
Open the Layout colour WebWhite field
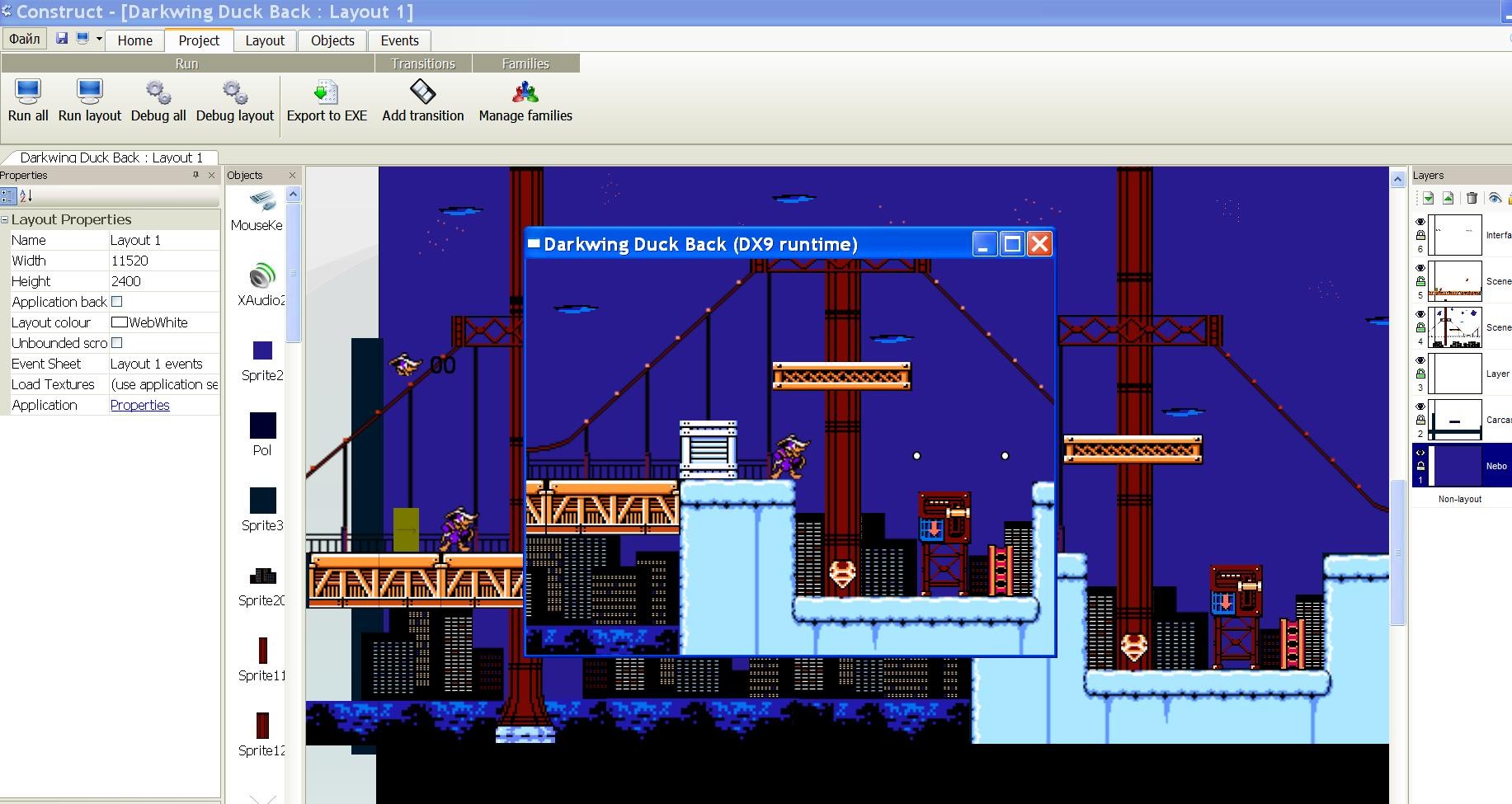pos(164,322)
